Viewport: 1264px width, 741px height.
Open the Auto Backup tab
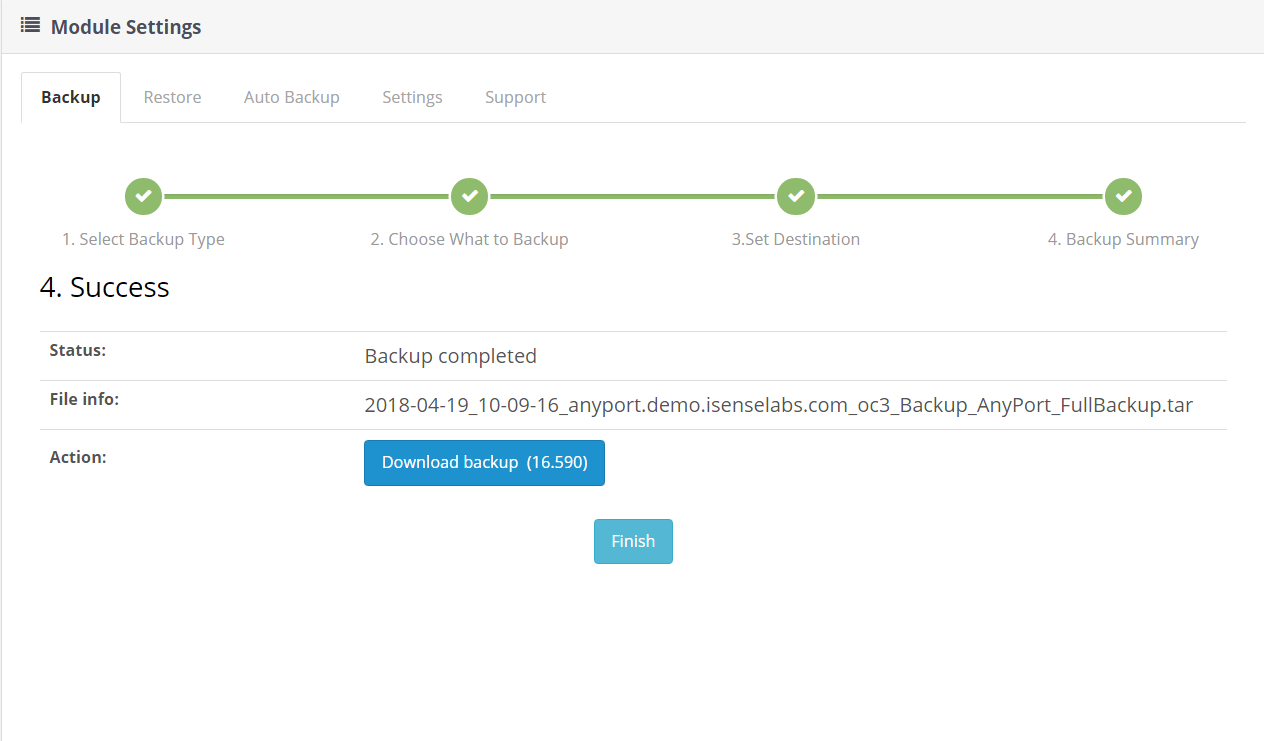(292, 97)
